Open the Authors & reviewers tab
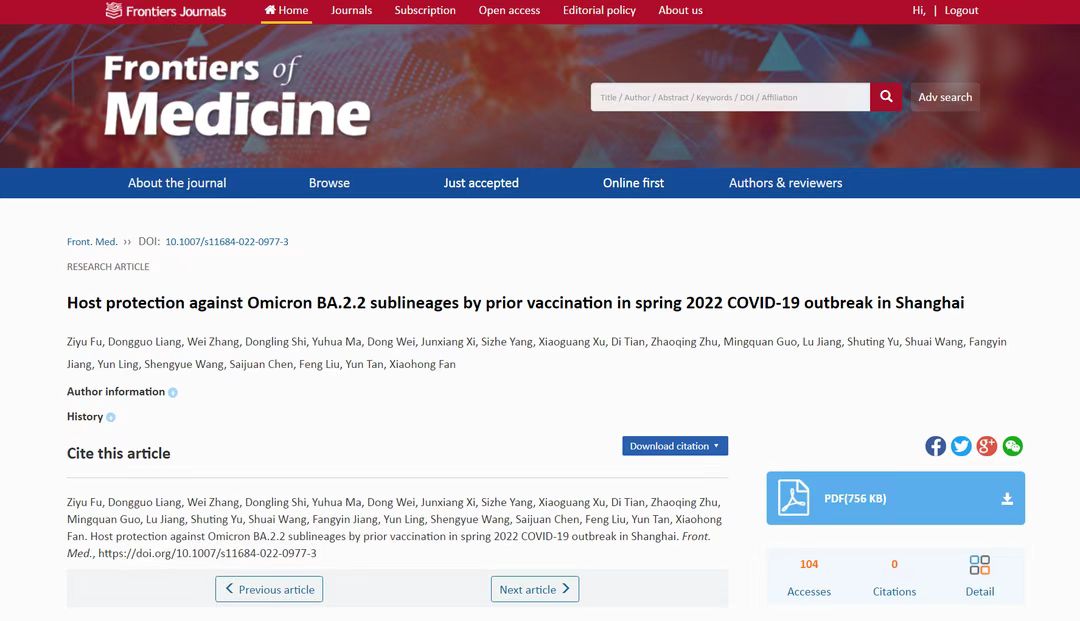Viewport: 1080px width, 621px height. (785, 183)
